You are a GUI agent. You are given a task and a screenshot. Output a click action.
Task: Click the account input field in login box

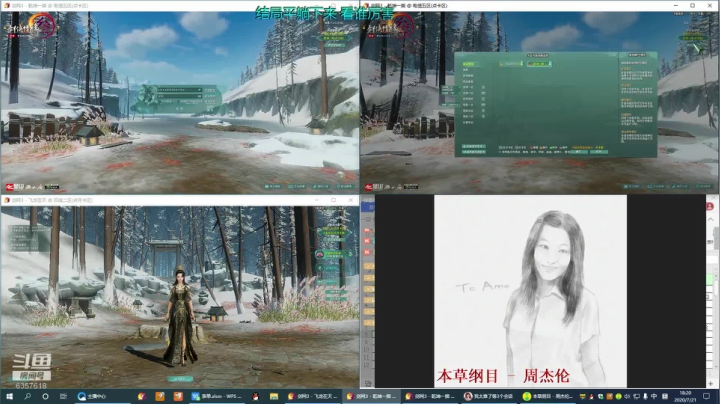(x=179, y=90)
